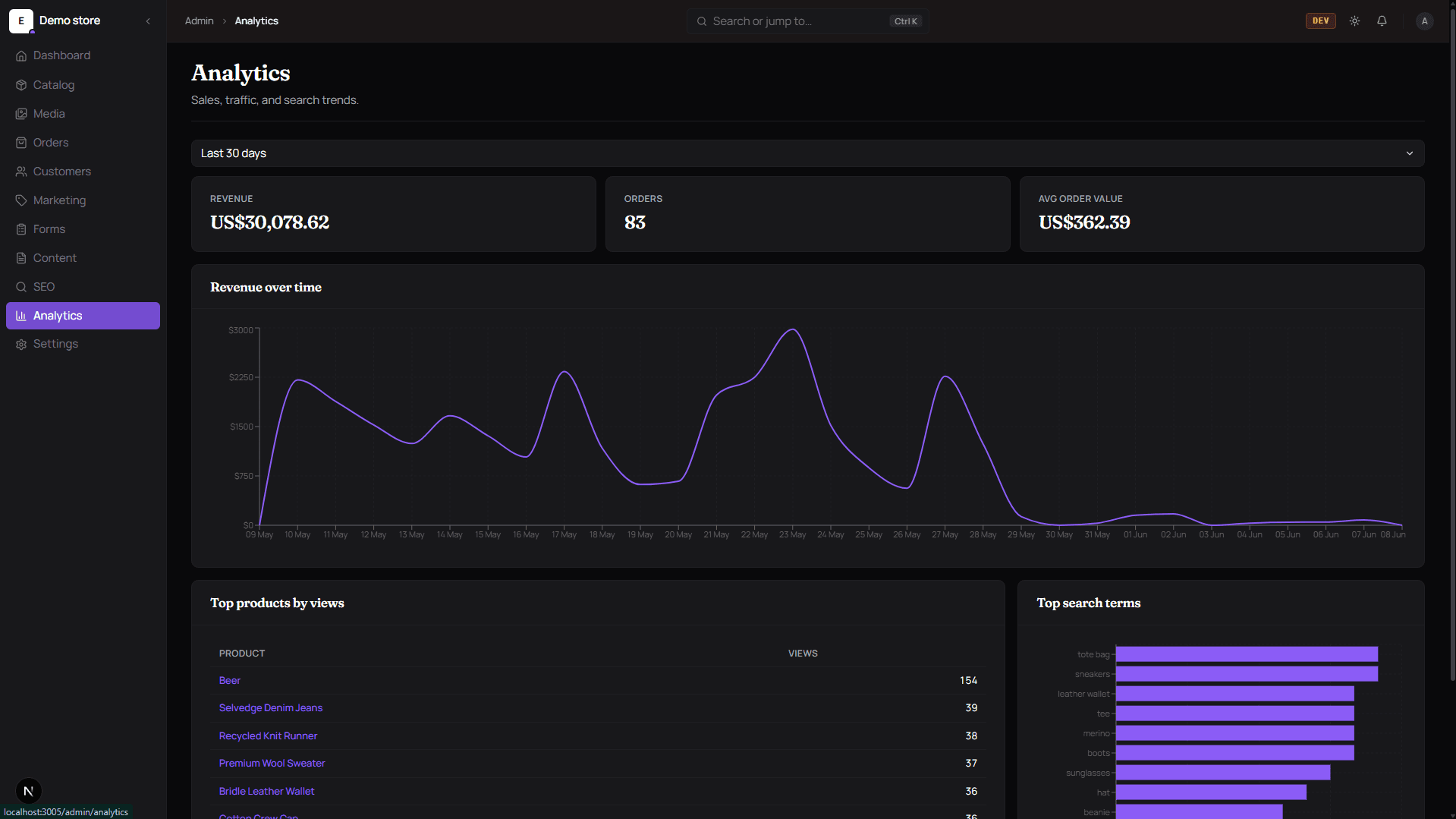The height and width of the screenshot is (819, 1456).
Task: Click the Admin breadcrumb link
Action: tap(199, 21)
